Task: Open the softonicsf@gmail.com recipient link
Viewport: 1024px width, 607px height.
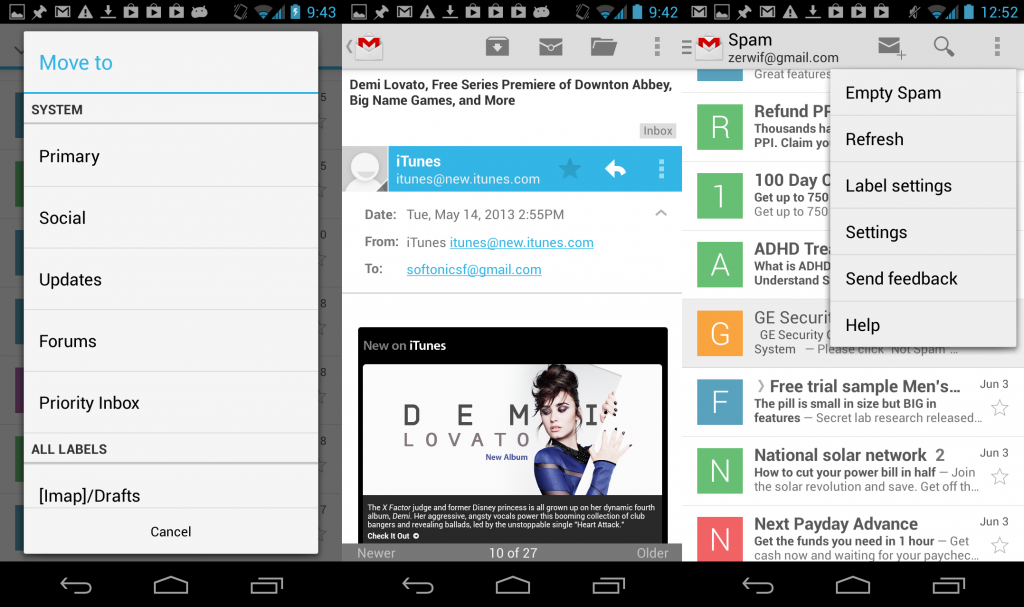Action: point(473,270)
